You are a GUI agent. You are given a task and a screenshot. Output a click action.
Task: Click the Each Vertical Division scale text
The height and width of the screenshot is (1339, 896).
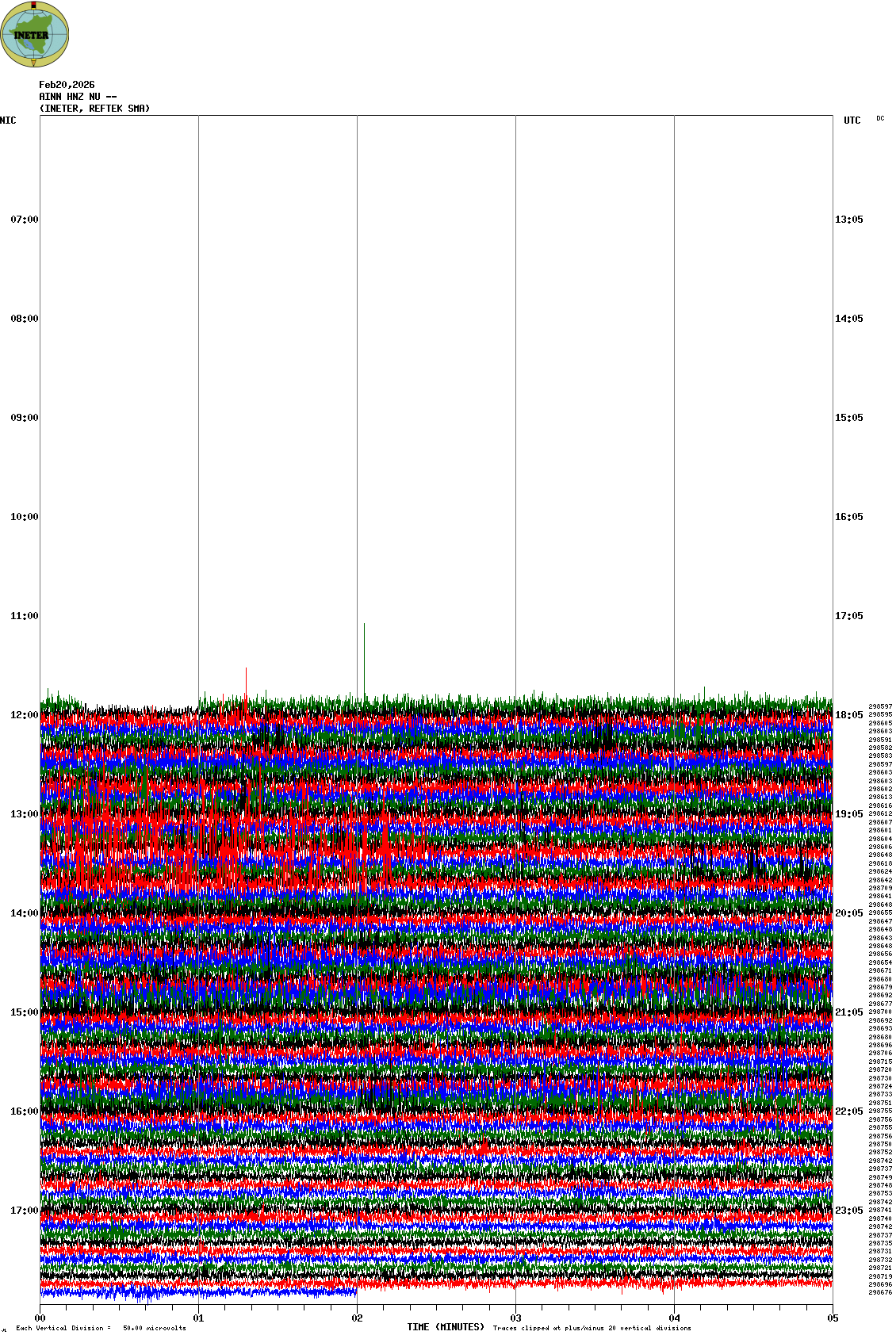(101, 1328)
